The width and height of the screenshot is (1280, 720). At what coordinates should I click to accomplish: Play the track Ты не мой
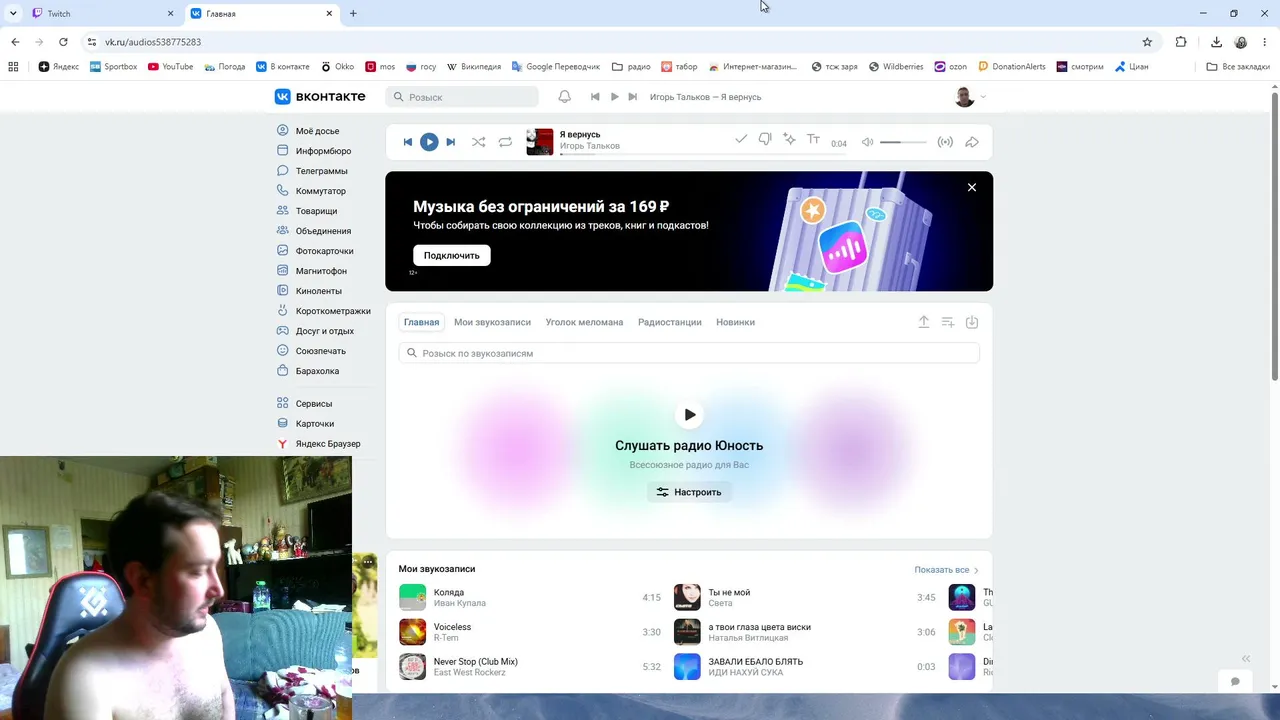point(687,597)
